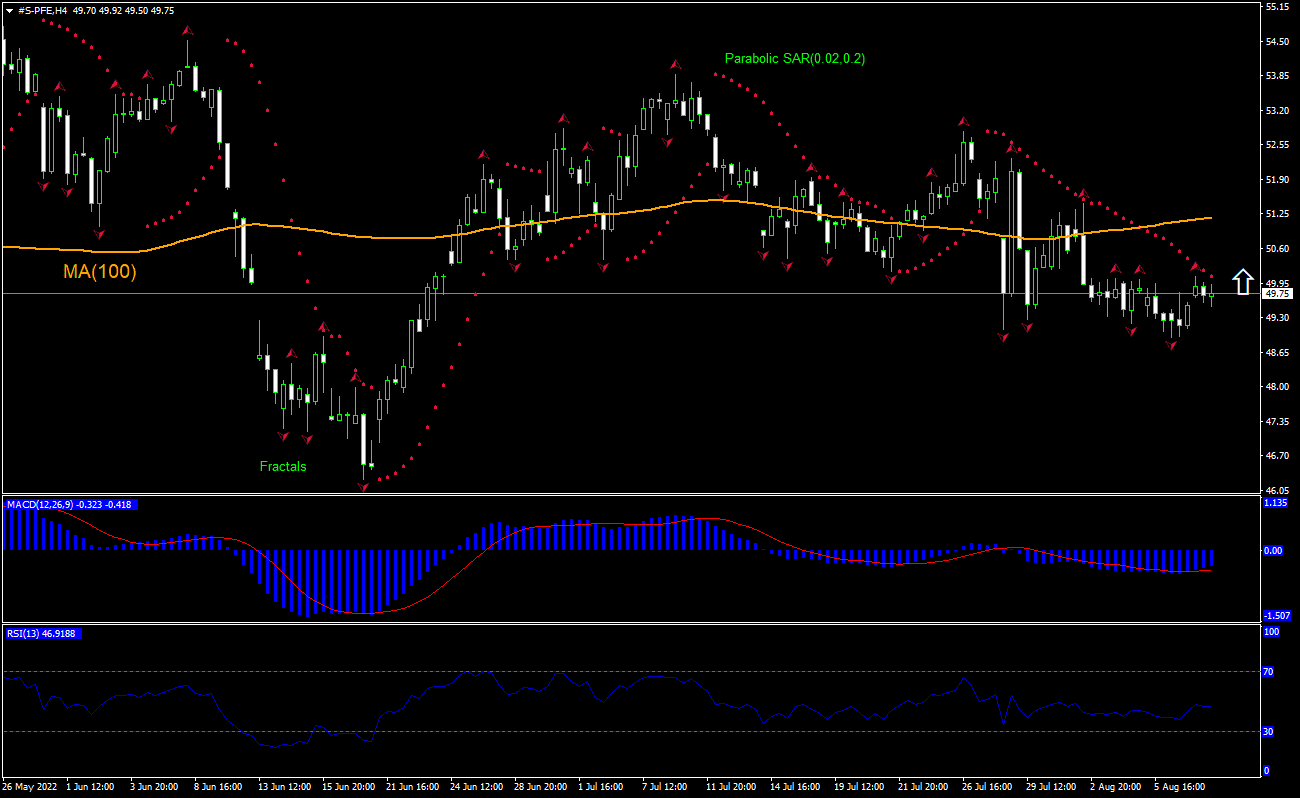Click the MACD(12,26,9) label bar
Screen dimensions: 1300x798
[x=70, y=505]
